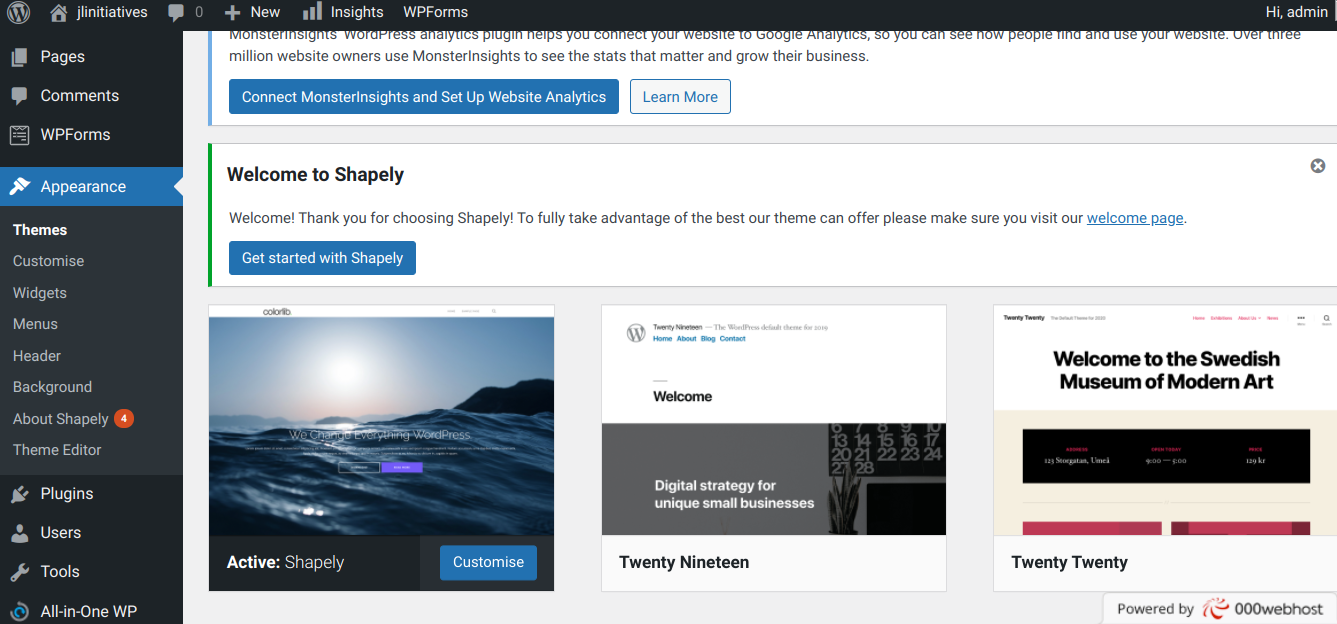Open the Widgets submenu item

click(40, 293)
